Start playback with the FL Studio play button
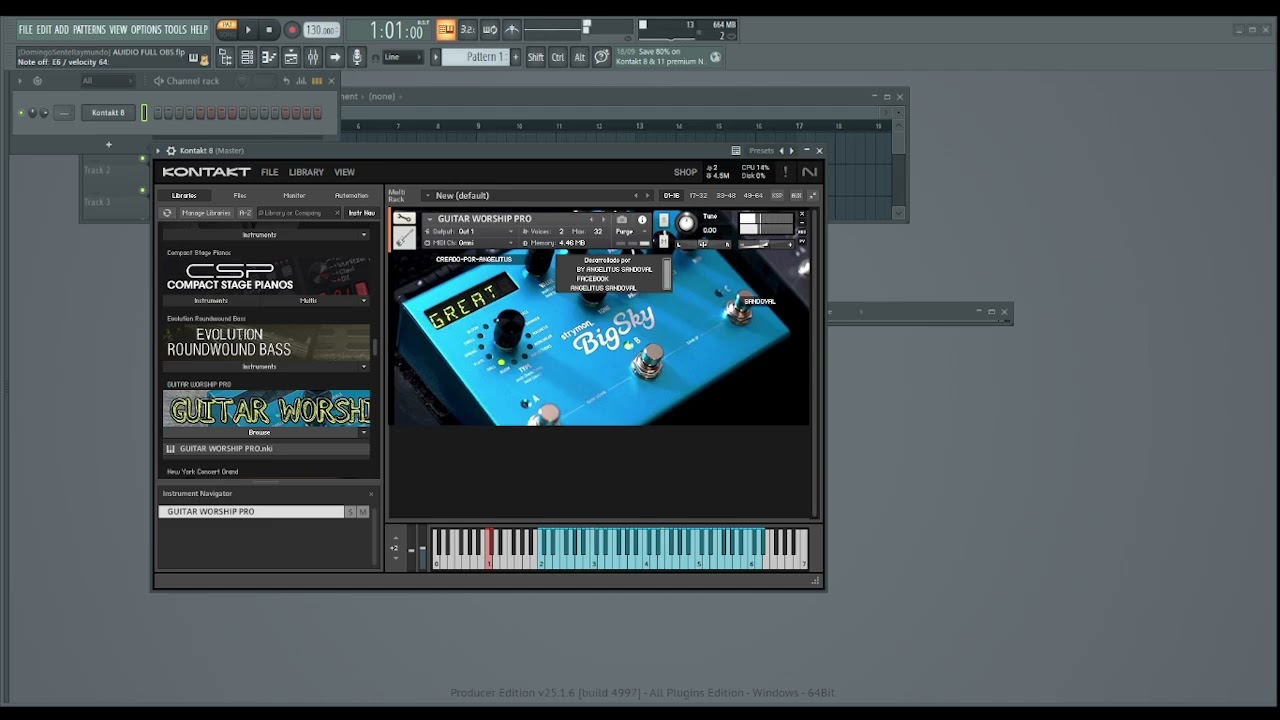Screen dimensions: 1280x720 tap(248, 30)
